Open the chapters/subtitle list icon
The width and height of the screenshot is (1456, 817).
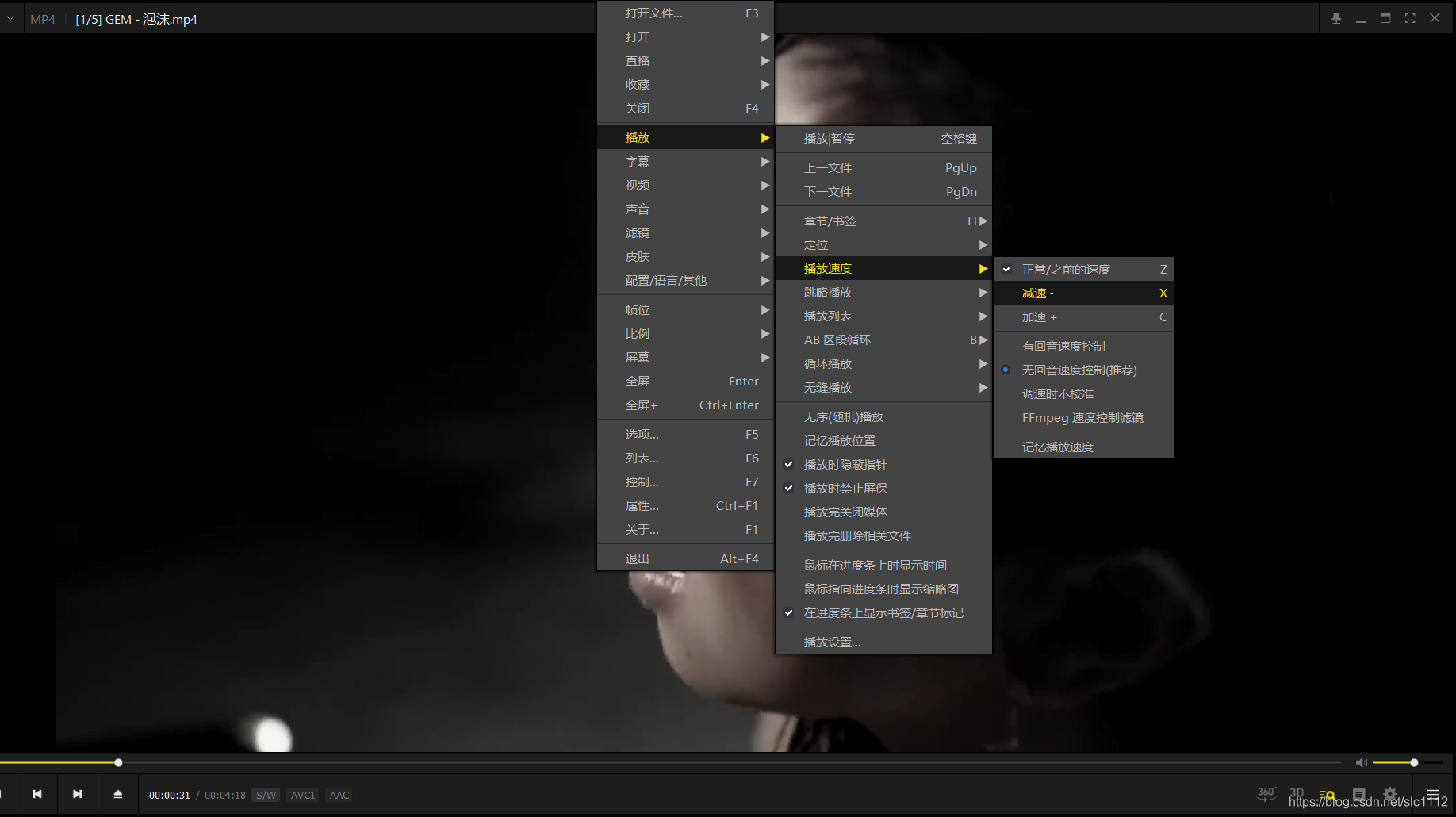point(1358,794)
